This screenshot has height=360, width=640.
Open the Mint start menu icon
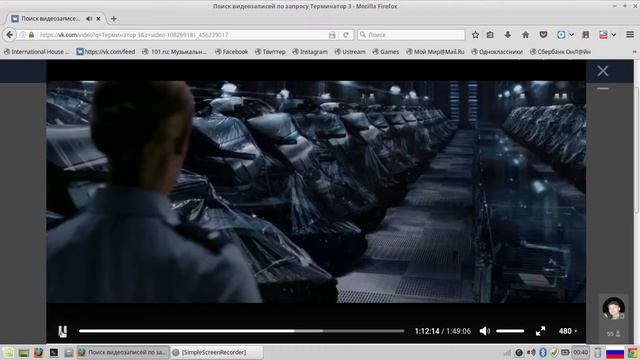point(8,353)
